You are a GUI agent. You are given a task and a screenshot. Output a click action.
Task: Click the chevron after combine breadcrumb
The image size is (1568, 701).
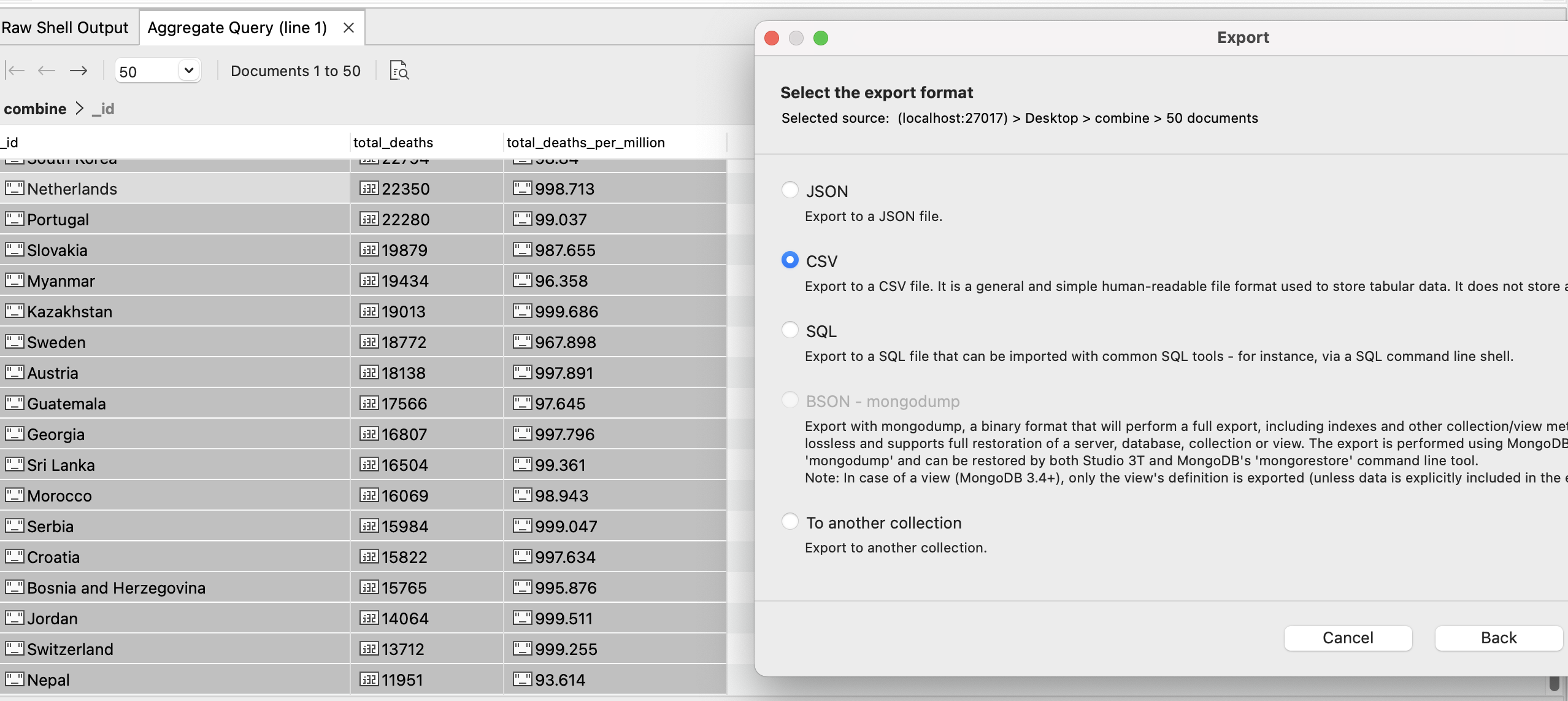click(80, 109)
